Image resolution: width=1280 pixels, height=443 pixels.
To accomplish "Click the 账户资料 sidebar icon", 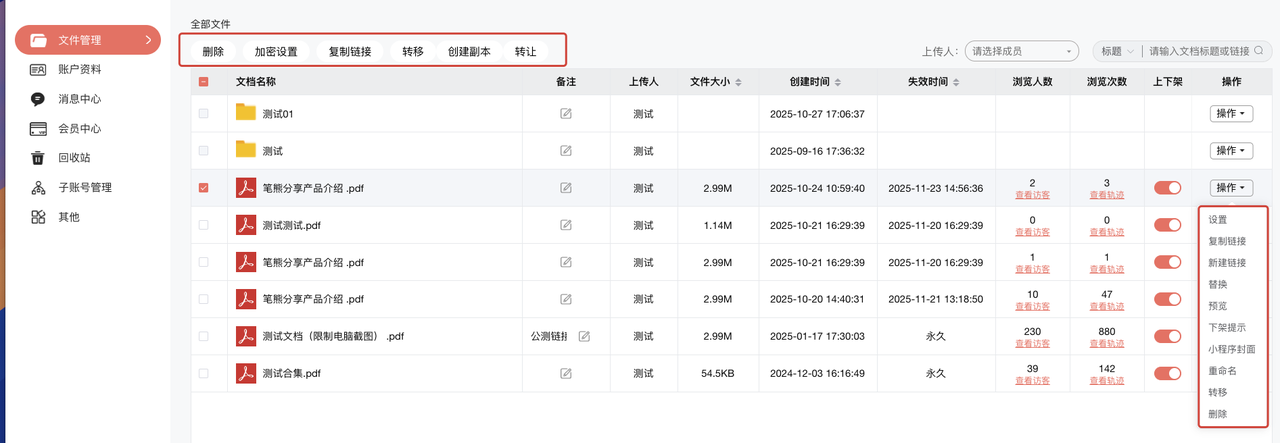I will click(38, 70).
